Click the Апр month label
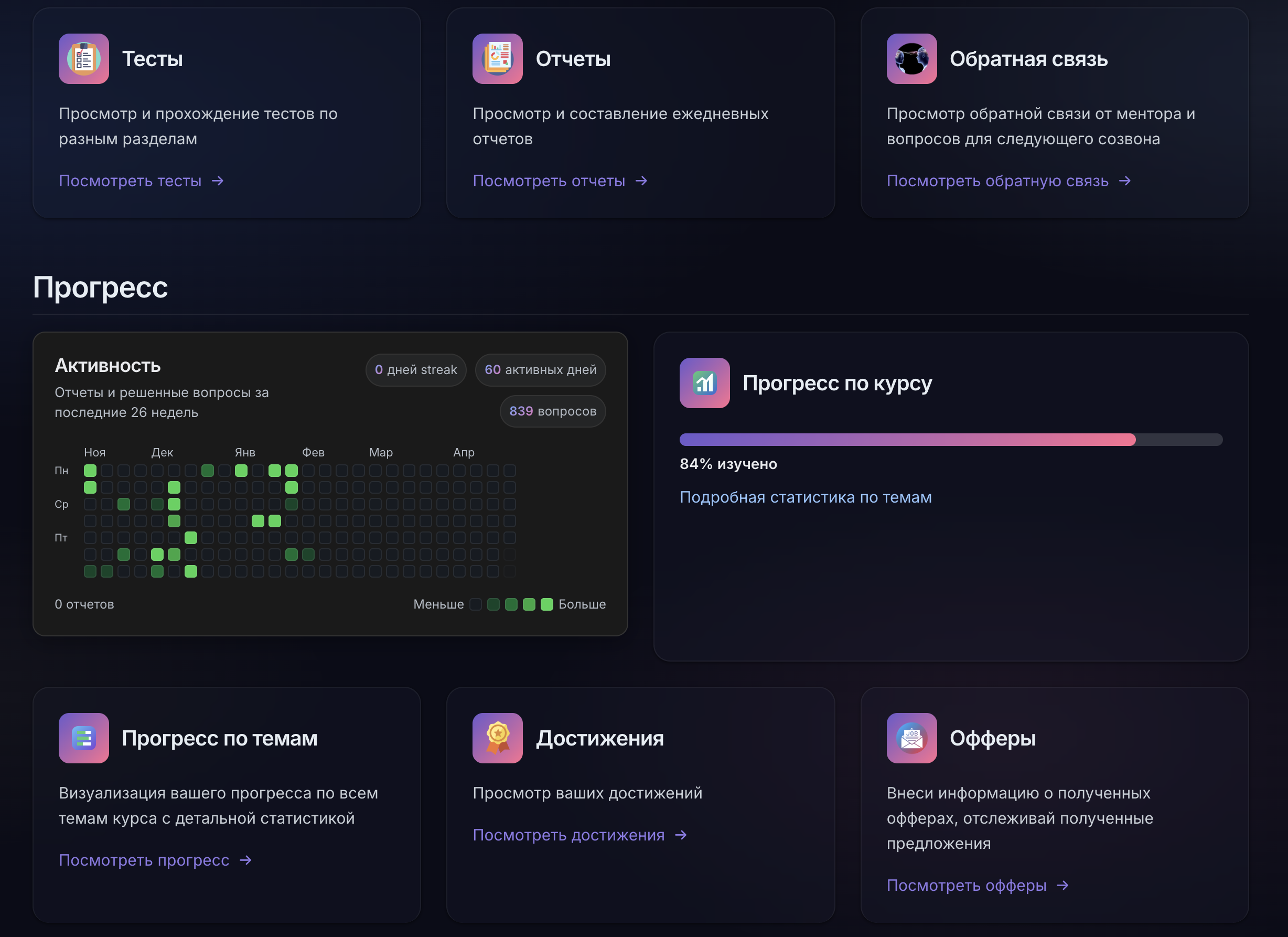 coord(464,453)
